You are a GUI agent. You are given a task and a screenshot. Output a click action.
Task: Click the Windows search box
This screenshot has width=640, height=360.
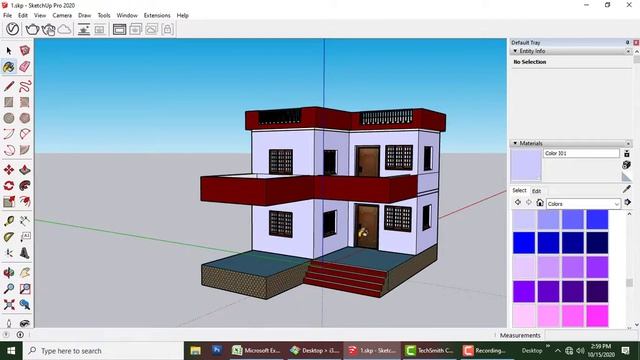pyautogui.click(x=104, y=351)
